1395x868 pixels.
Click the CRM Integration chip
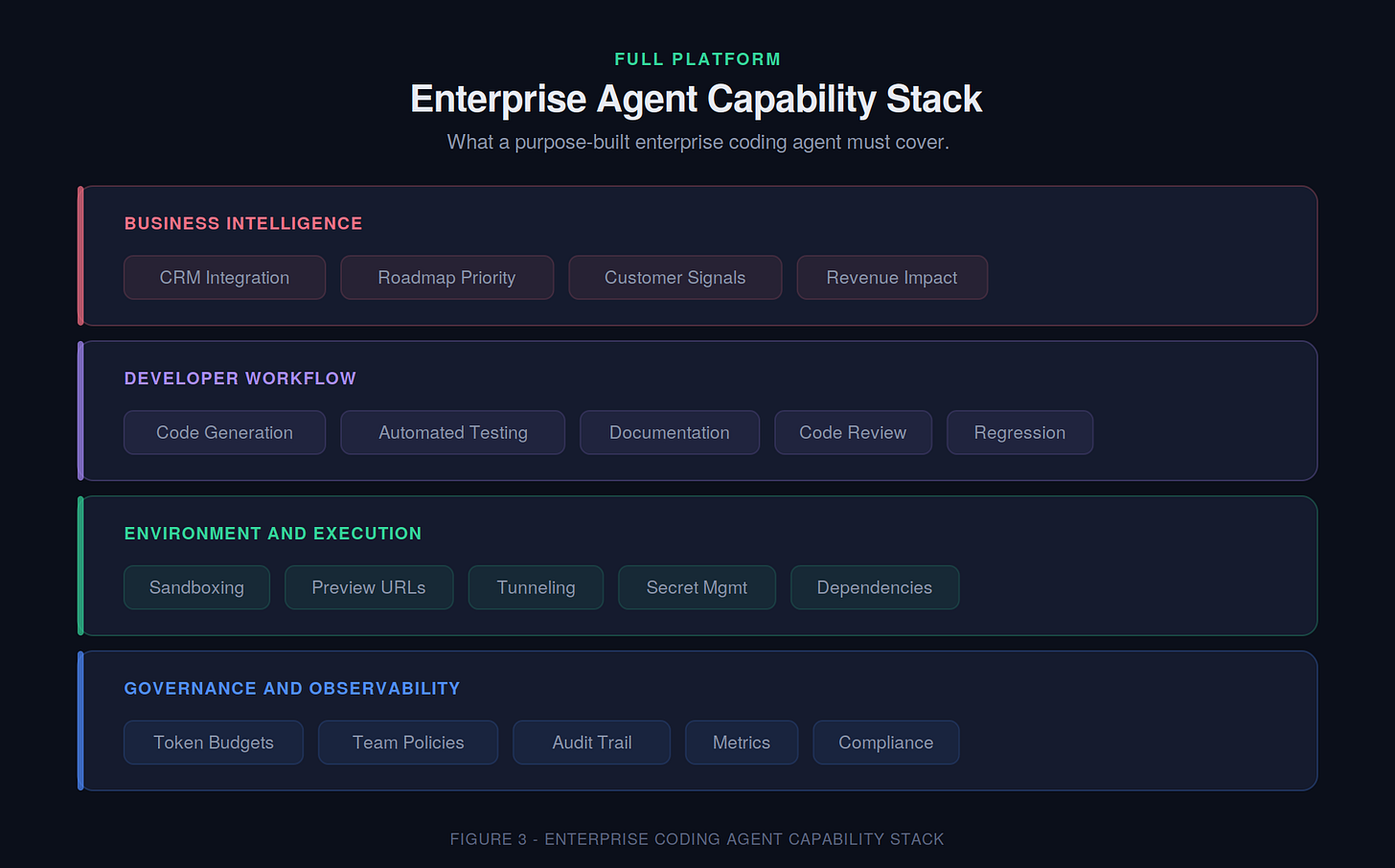pyautogui.click(x=224, y=277)
